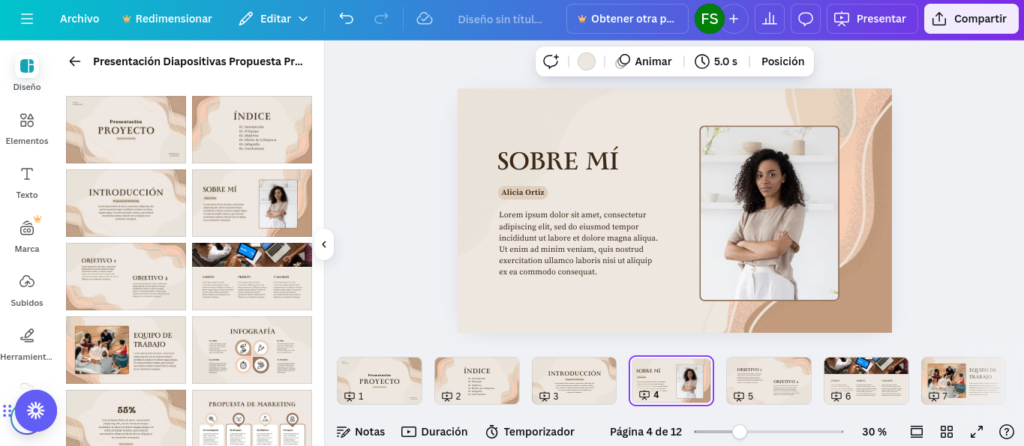Image resolution: width=1024 pixels, height=446 pixels.
Task: Open the Diseño sidebar tab
Action: point(27,73)
